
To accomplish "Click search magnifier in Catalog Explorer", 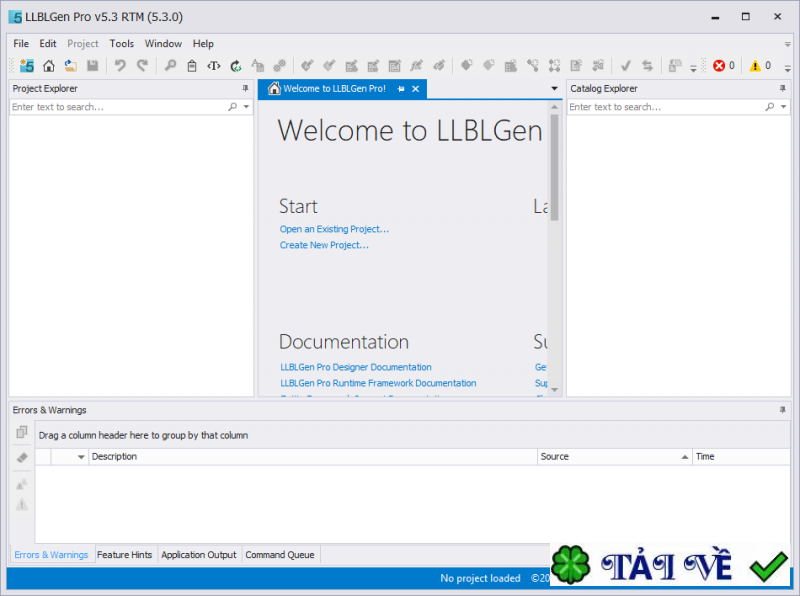I will click(x=770, y=107).
